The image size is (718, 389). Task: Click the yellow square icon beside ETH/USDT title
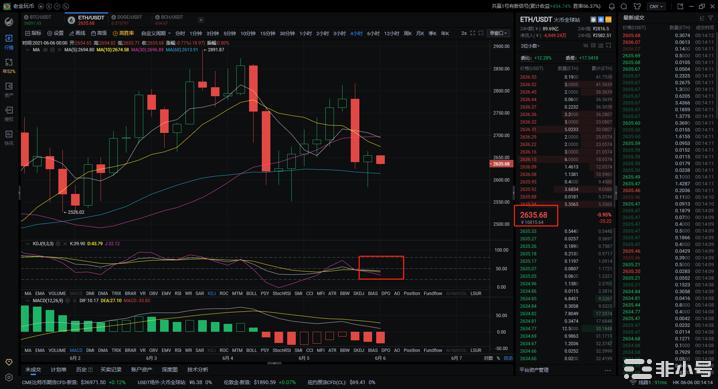(608, 20)
